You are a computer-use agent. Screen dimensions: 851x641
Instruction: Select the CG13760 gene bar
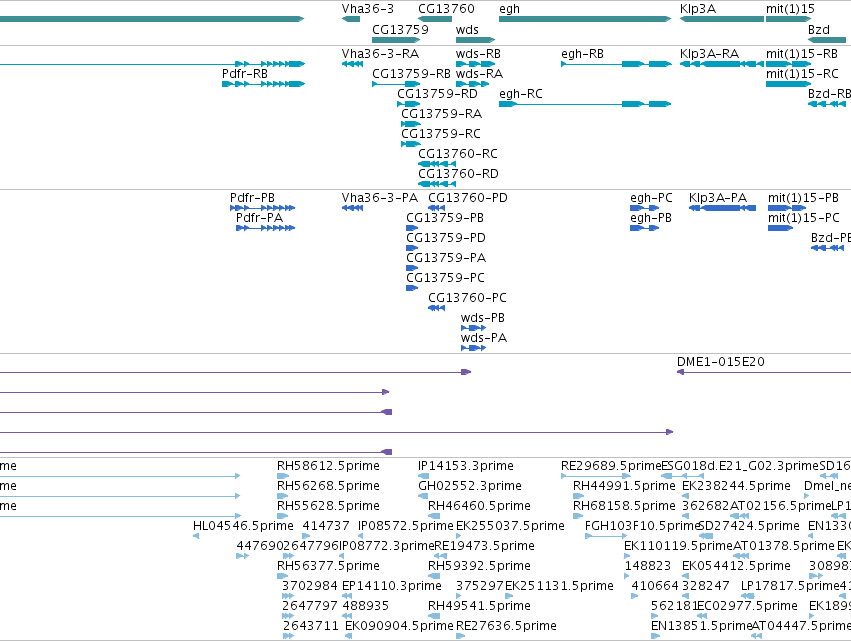(x=435, y=19)
